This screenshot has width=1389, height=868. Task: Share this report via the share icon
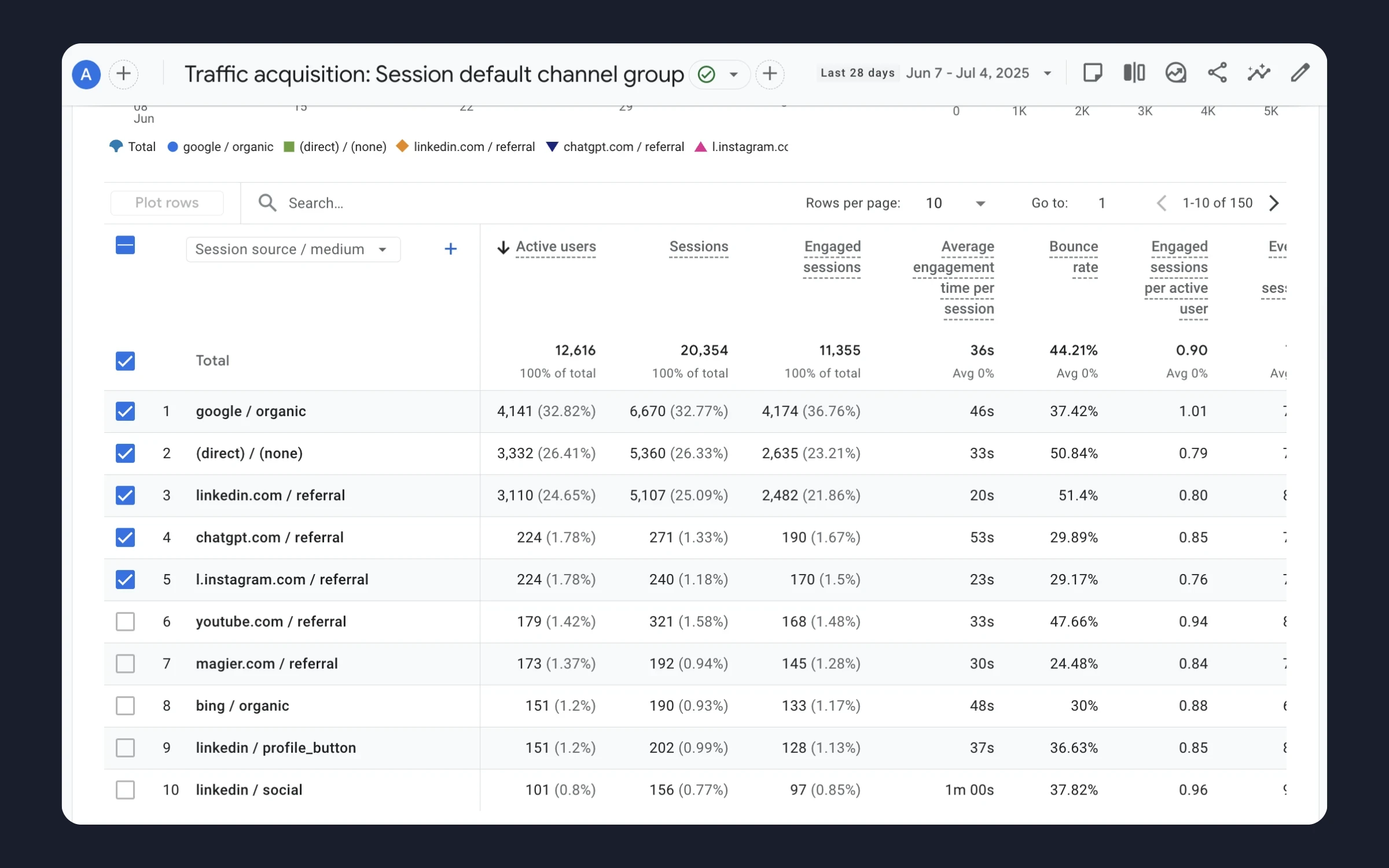click(x=1217, y=73)
